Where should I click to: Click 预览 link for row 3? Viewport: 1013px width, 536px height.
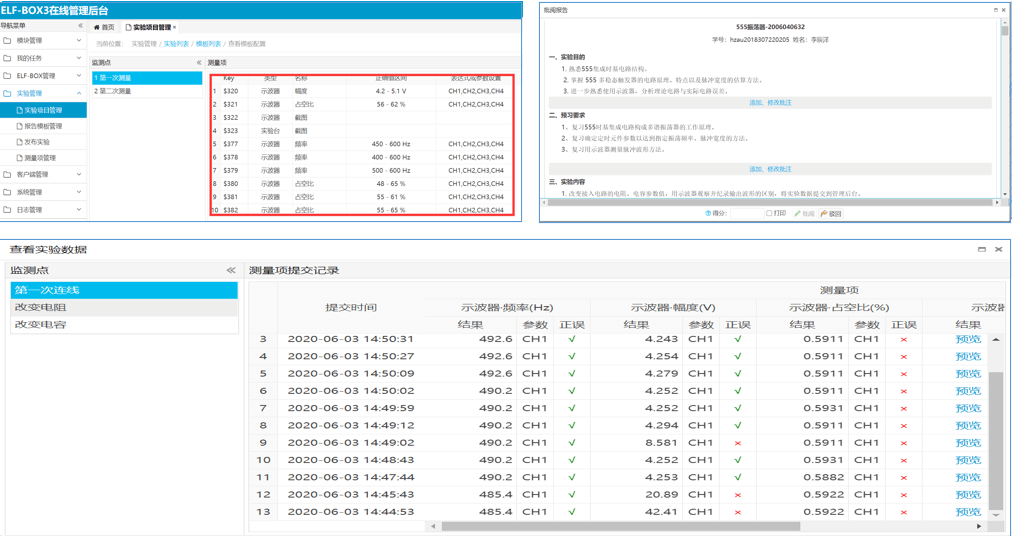pyautogui.click(x=967, y=339)
